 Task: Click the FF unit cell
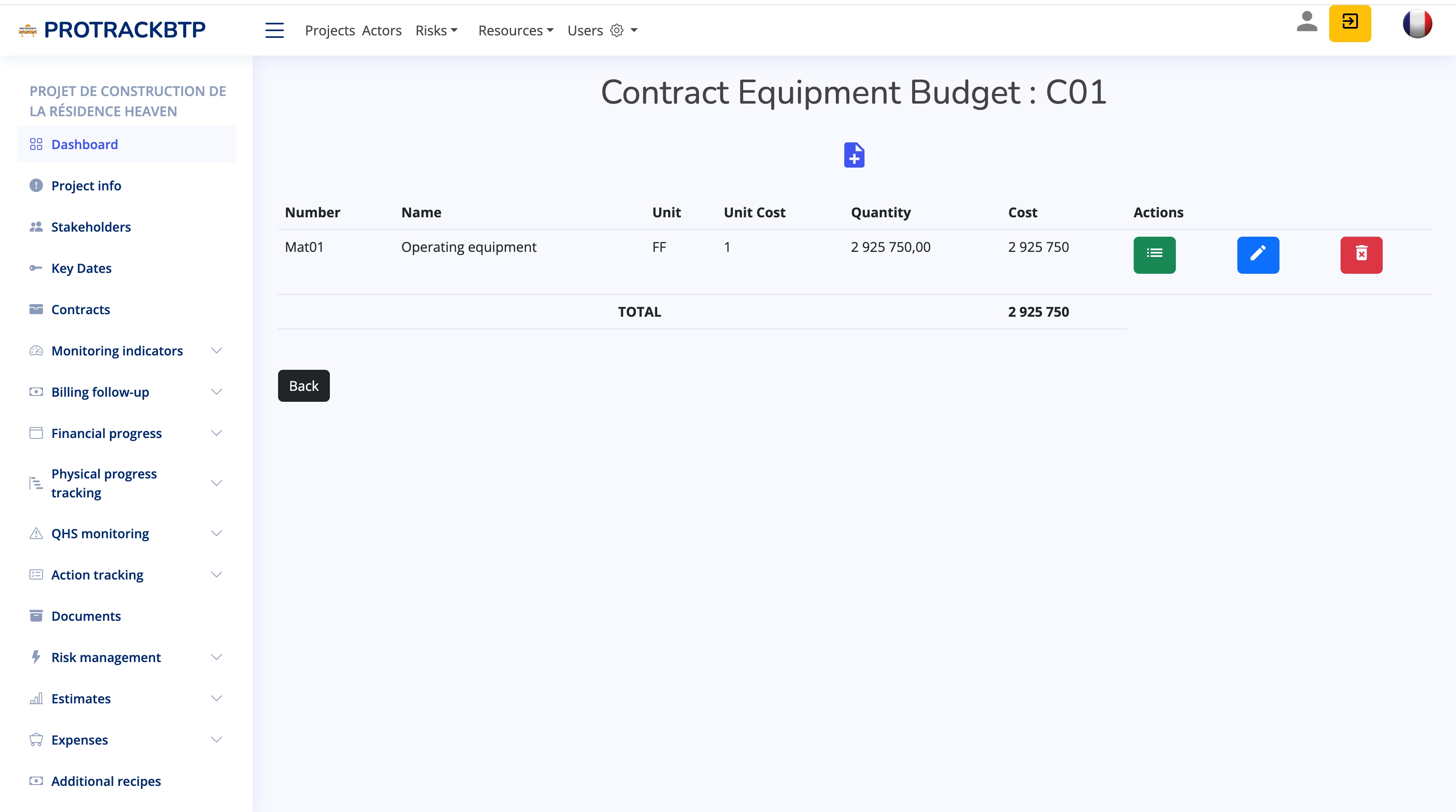(x=659, y=247)
